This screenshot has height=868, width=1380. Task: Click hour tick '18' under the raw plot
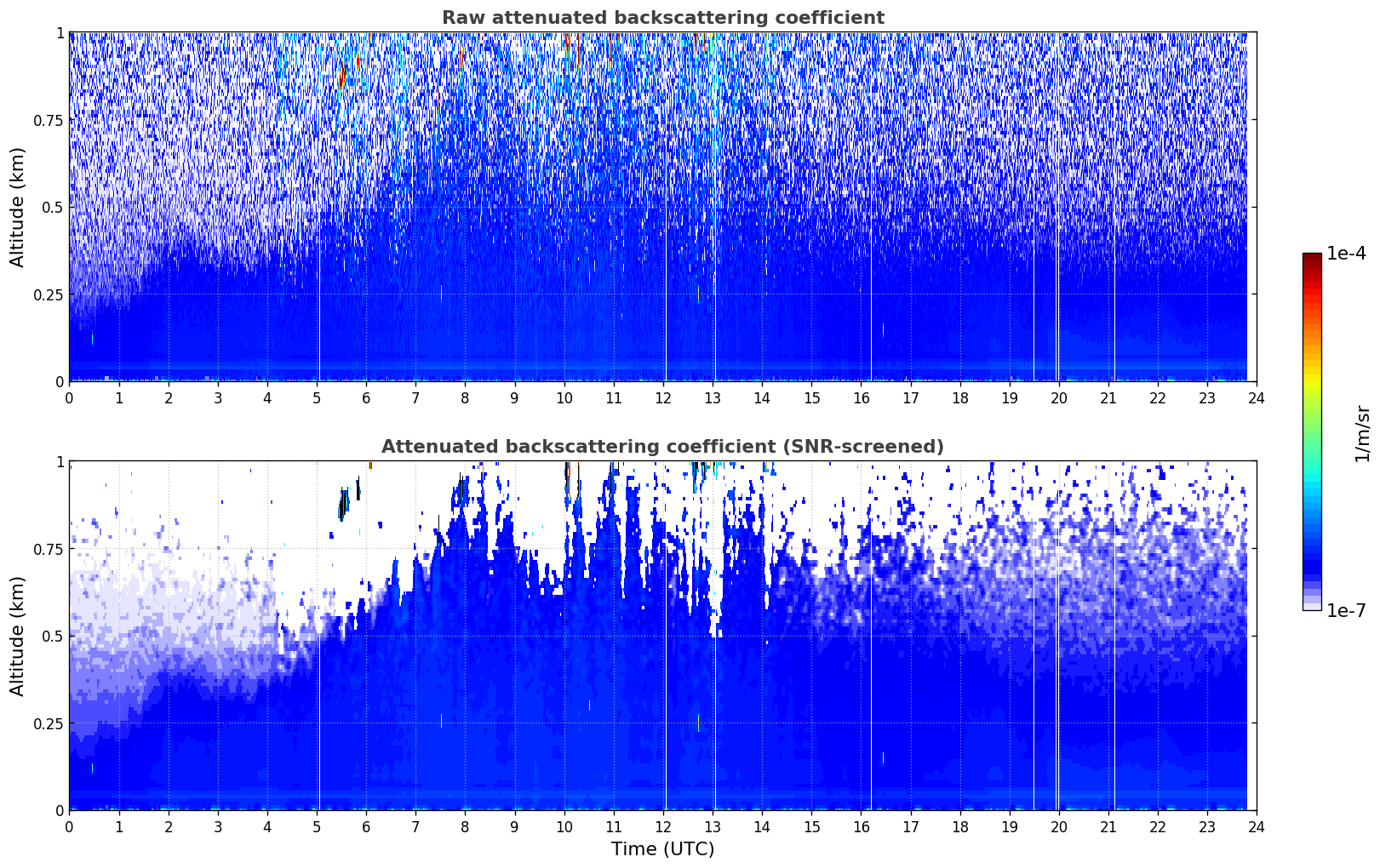(x=959, y=397)
